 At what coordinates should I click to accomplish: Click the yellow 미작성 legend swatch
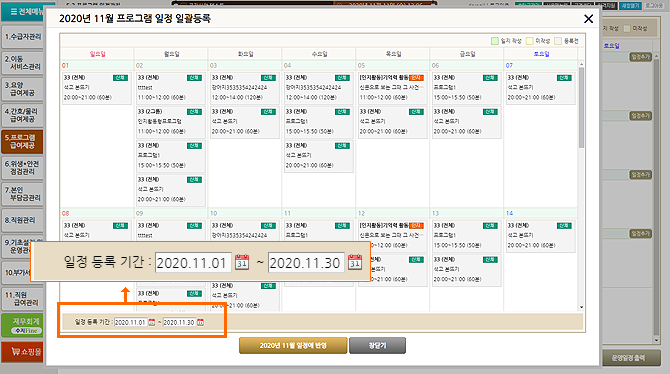click(530, 41)
